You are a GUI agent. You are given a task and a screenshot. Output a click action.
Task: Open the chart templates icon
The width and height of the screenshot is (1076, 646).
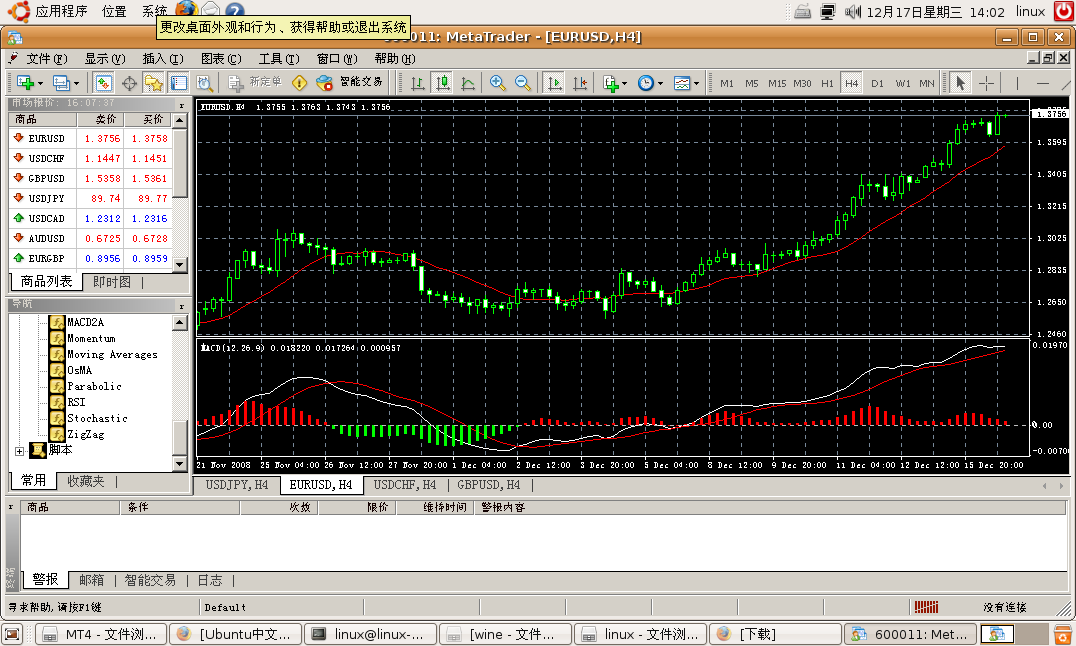pos(682,83)
